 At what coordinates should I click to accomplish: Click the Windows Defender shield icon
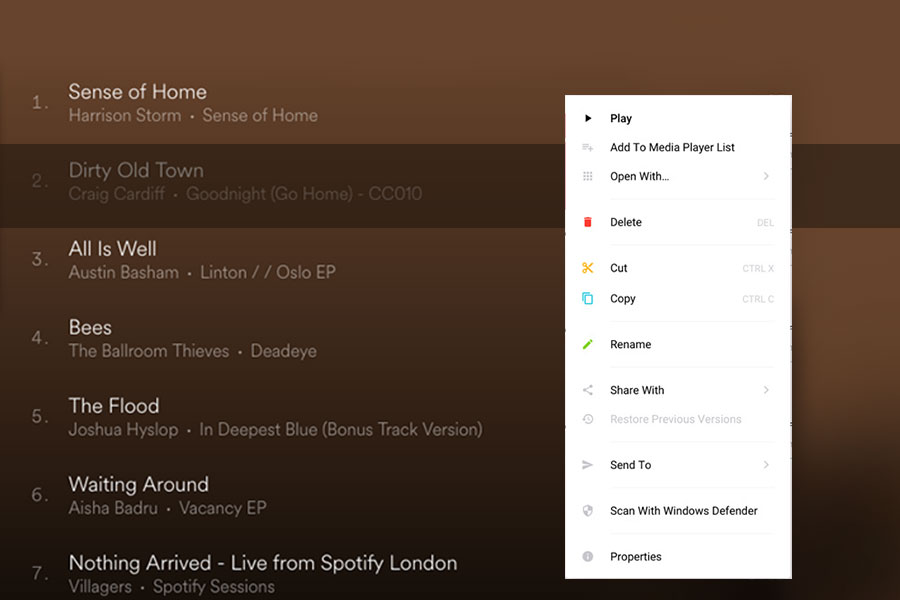click(588, 510)
